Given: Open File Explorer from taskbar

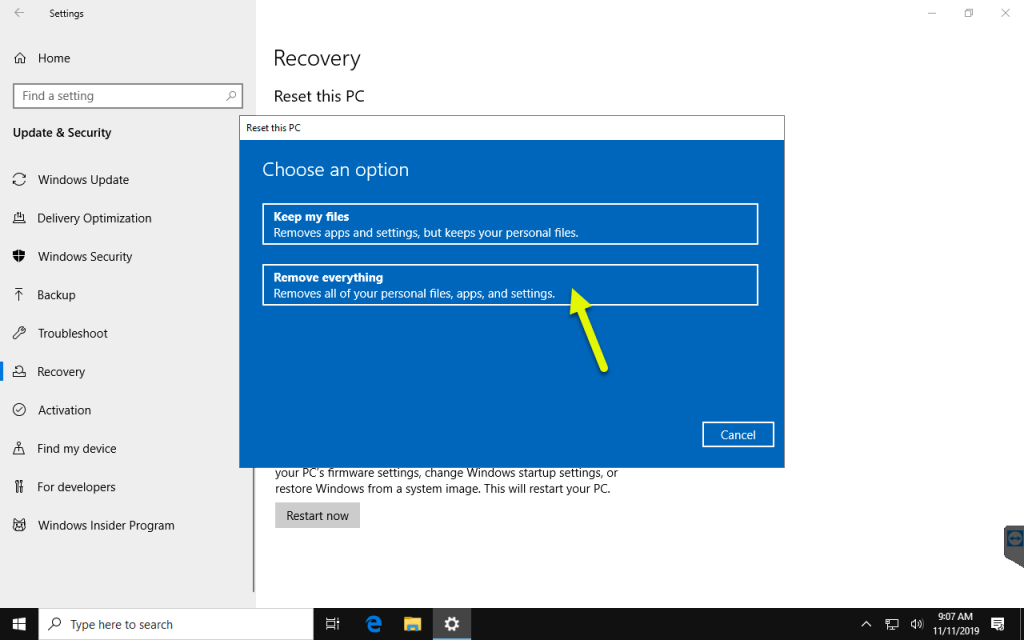Looking at the screenshot, I should point(413,624).
